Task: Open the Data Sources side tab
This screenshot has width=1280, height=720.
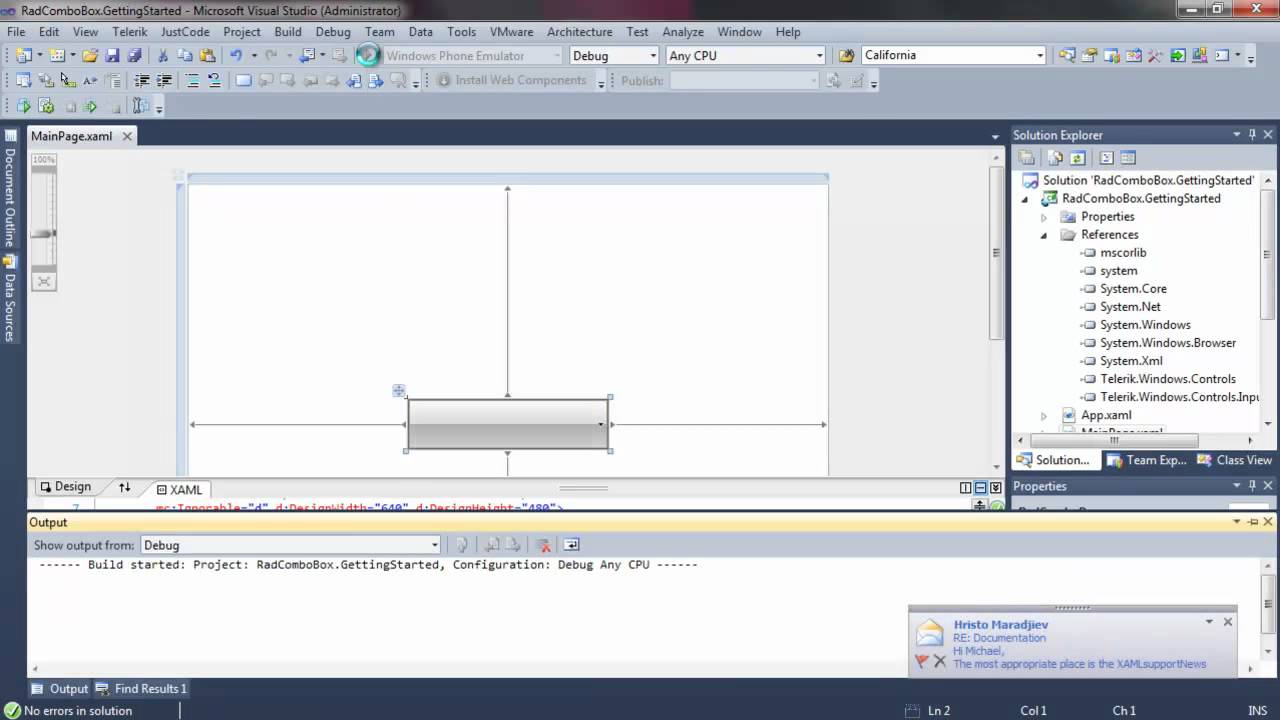Action: coord(9,297)
